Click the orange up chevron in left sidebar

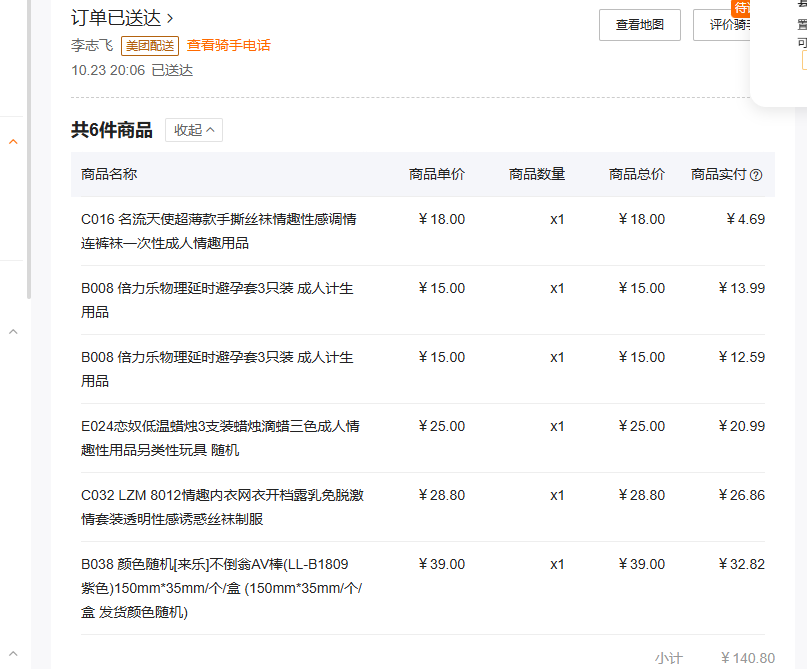(13, 142)
